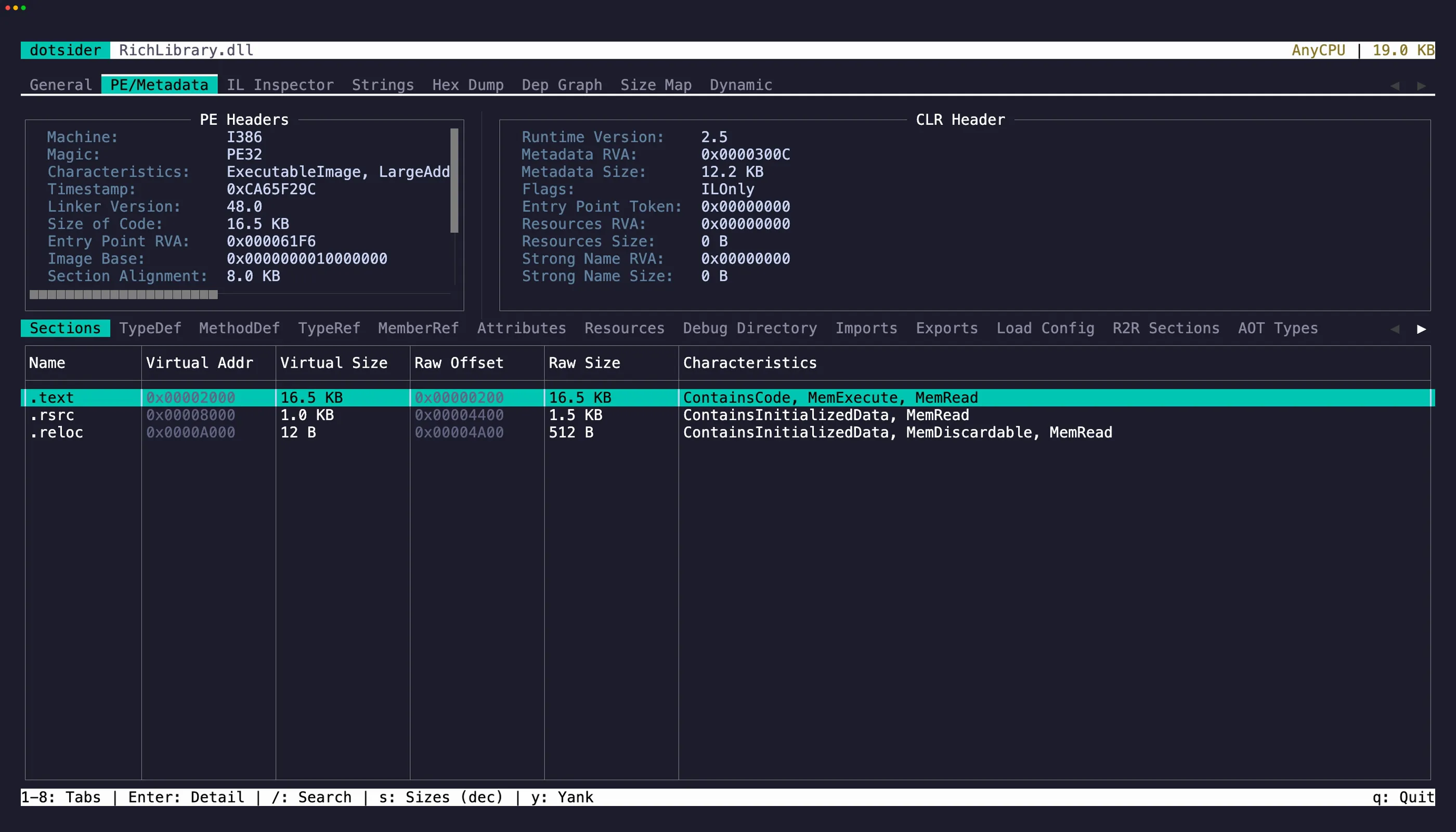Click the ILOnly flags value
Image resolution: width=1456 pixels, height=832 pixels.
727,190
